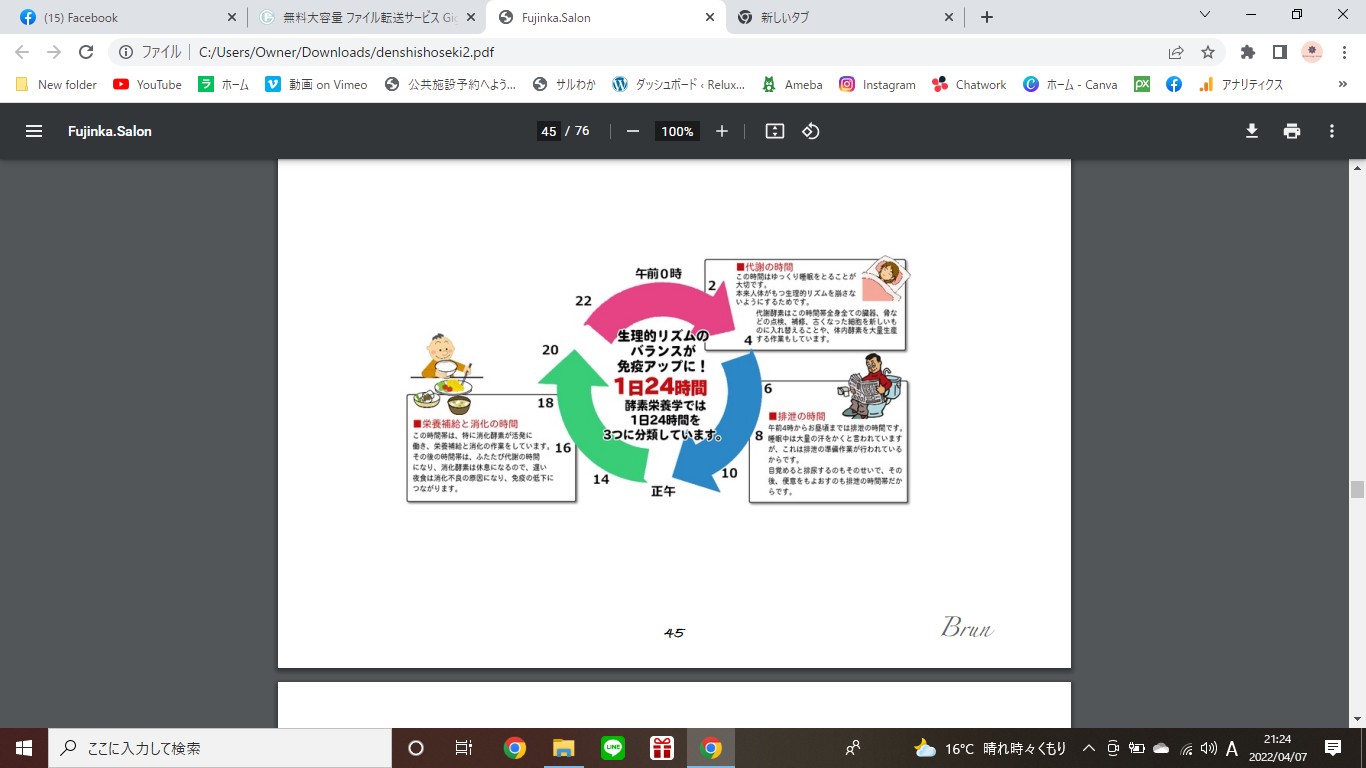Screen dimensions: 1366x768
Task: Open the px icon bookmark
Action: (1142, 85)
